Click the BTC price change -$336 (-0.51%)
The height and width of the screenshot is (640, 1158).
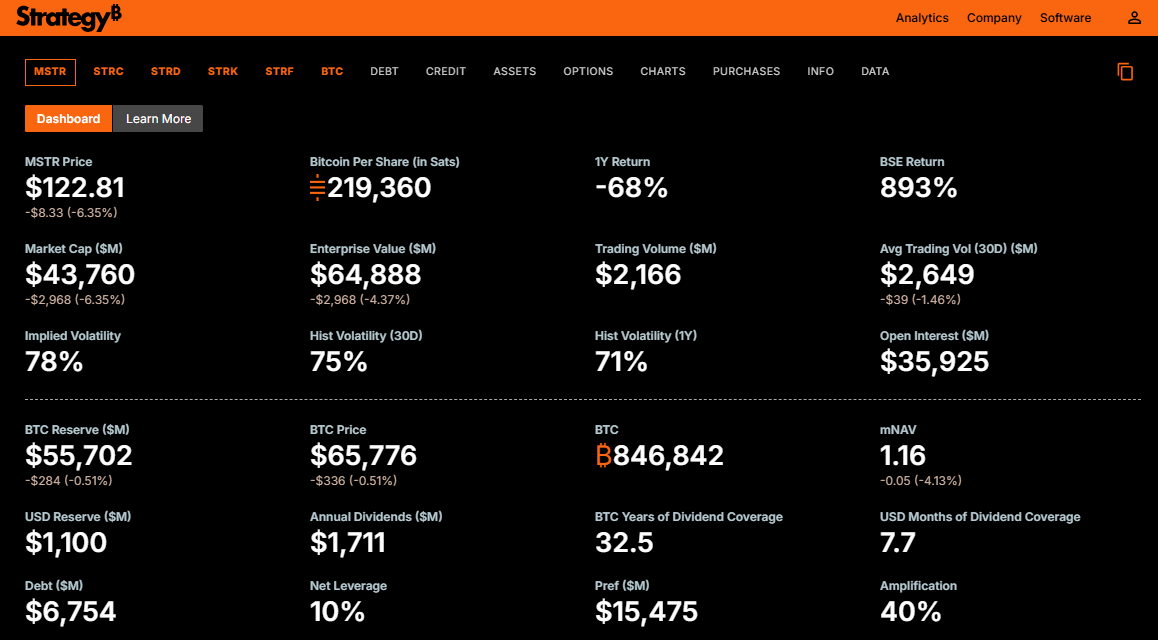(x=353, y=481)
